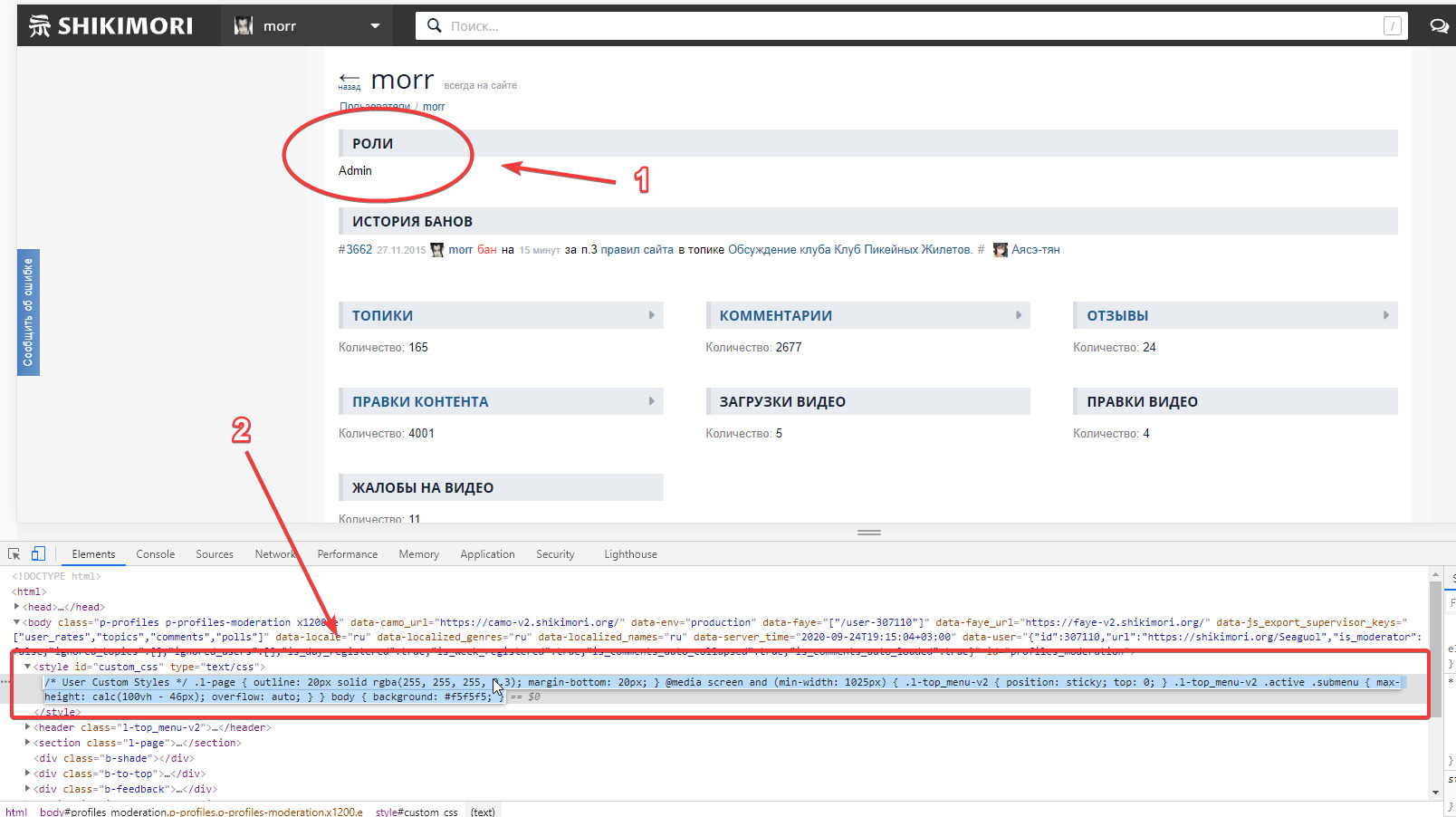Click the Правки контента heading
Screen dimensions: 1456x817
(420, 401)
